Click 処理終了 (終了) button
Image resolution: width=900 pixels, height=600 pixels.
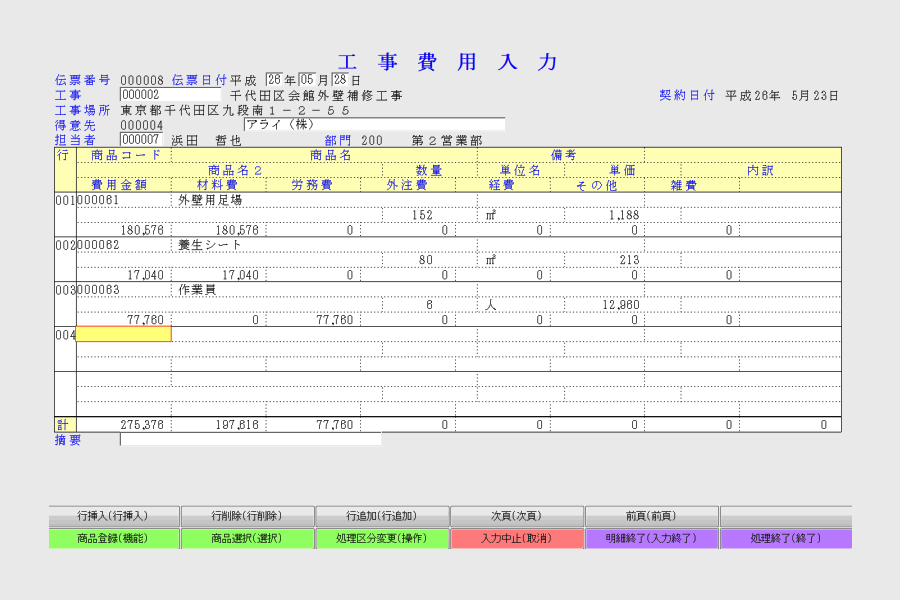pyautogui.click(x=786, y=538)
